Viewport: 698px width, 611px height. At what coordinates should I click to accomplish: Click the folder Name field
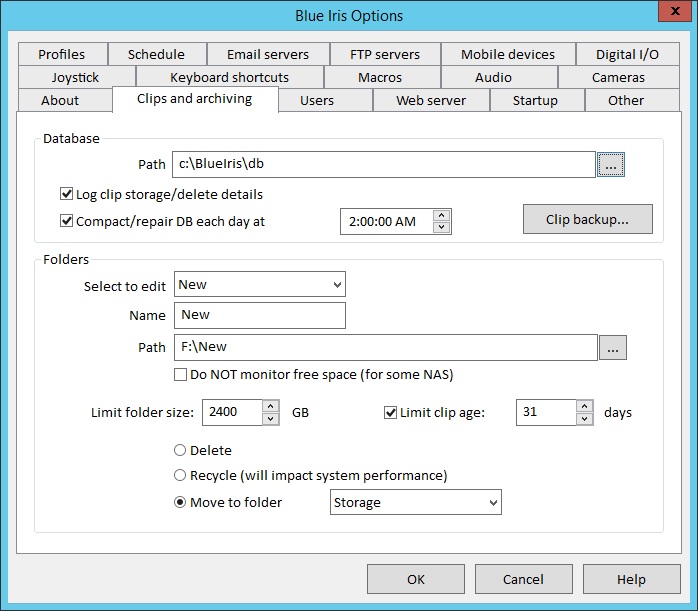click(260, 315)
